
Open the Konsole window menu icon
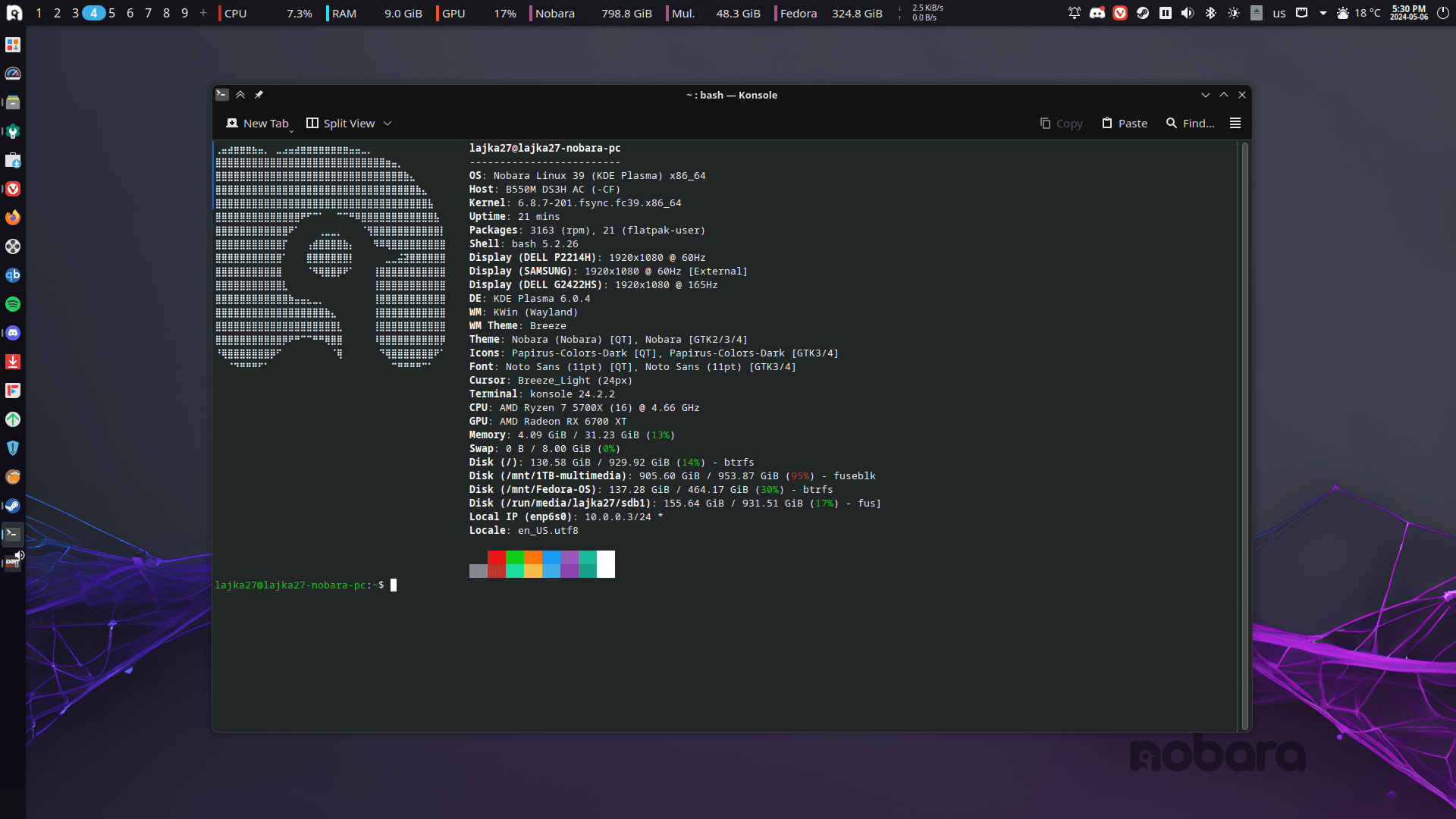pos(222,95)
